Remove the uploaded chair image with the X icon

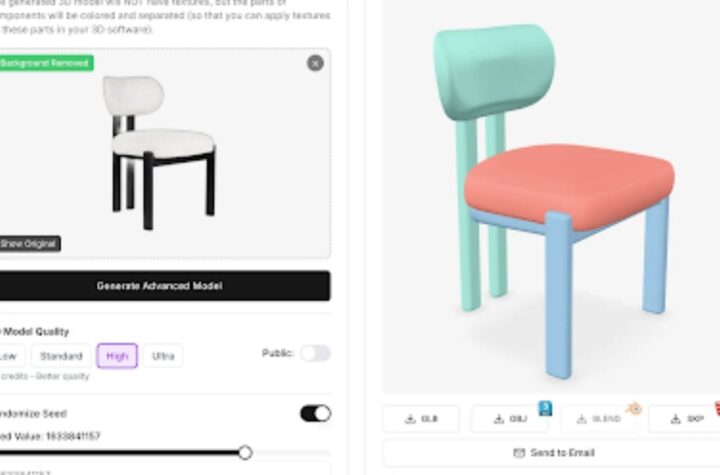(x=315, y=63)
